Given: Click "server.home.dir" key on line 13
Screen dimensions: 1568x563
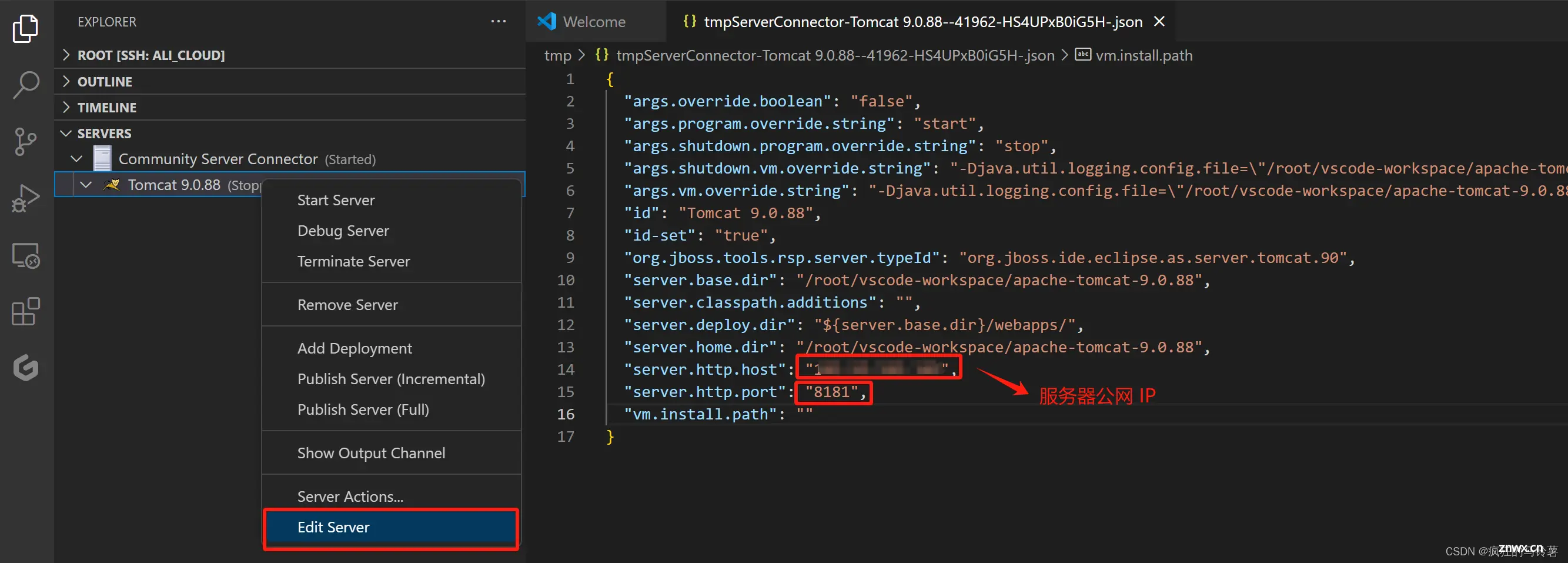Looking at the screenshot, I should [x=701, y=347].
